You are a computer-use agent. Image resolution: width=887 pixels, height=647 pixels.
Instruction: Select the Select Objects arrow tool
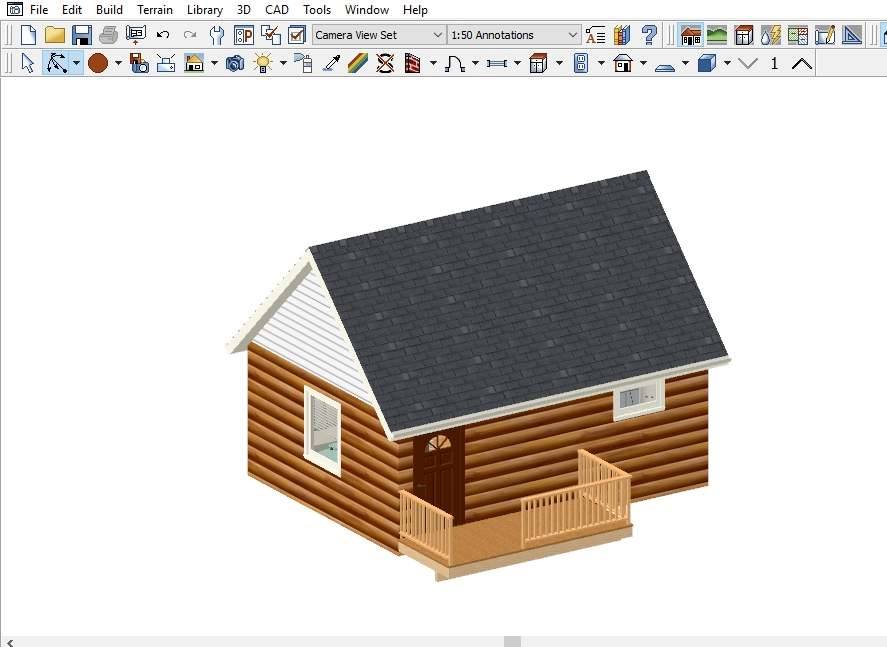28,63
